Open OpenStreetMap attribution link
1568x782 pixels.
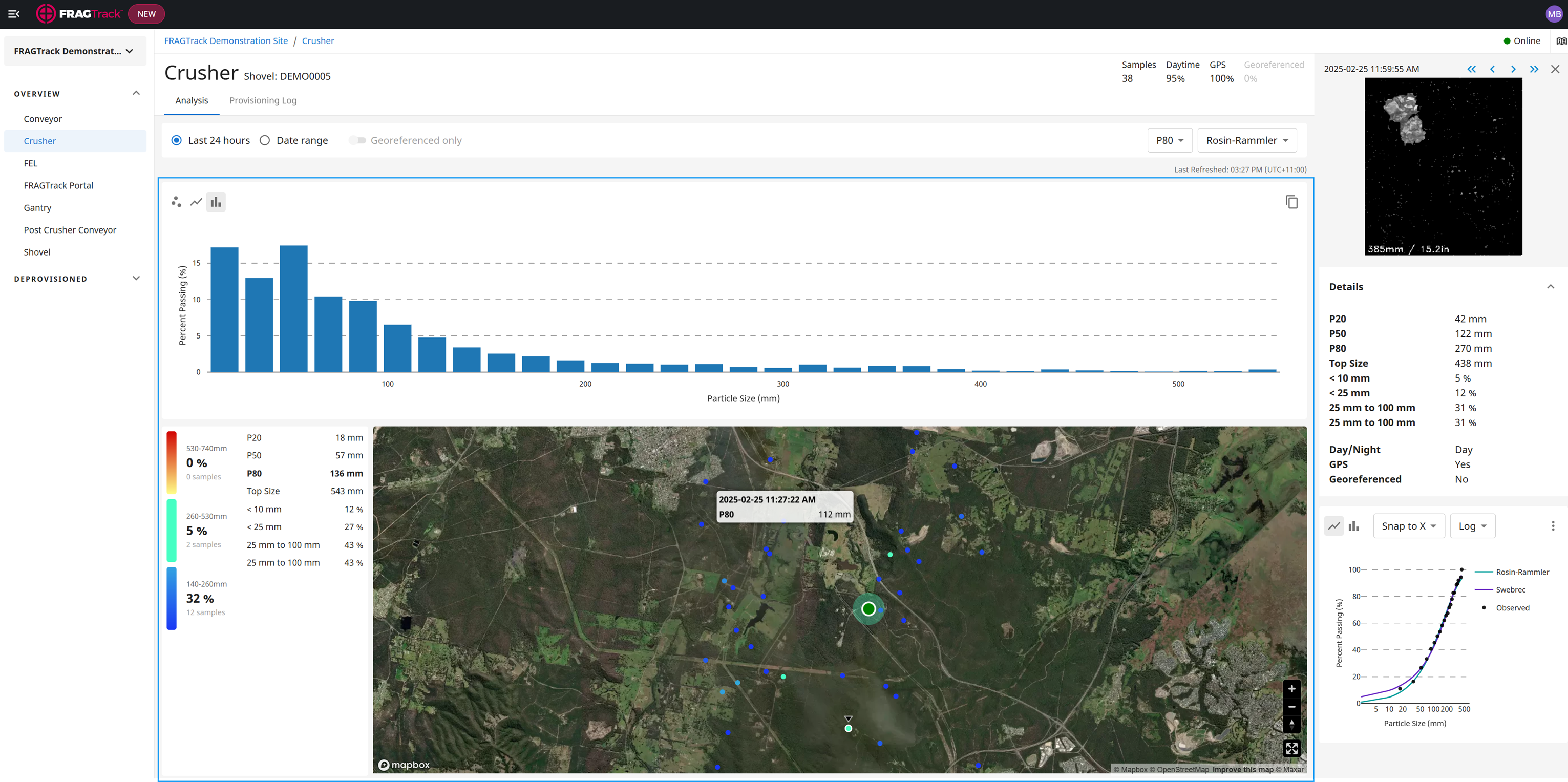[x=1178, y=769]
